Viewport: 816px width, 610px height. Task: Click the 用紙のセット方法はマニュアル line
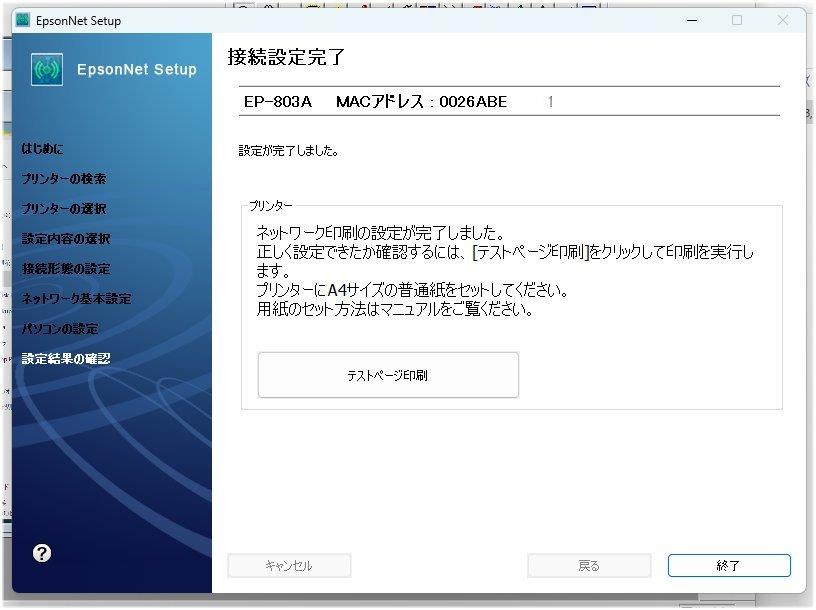point(395,309)
